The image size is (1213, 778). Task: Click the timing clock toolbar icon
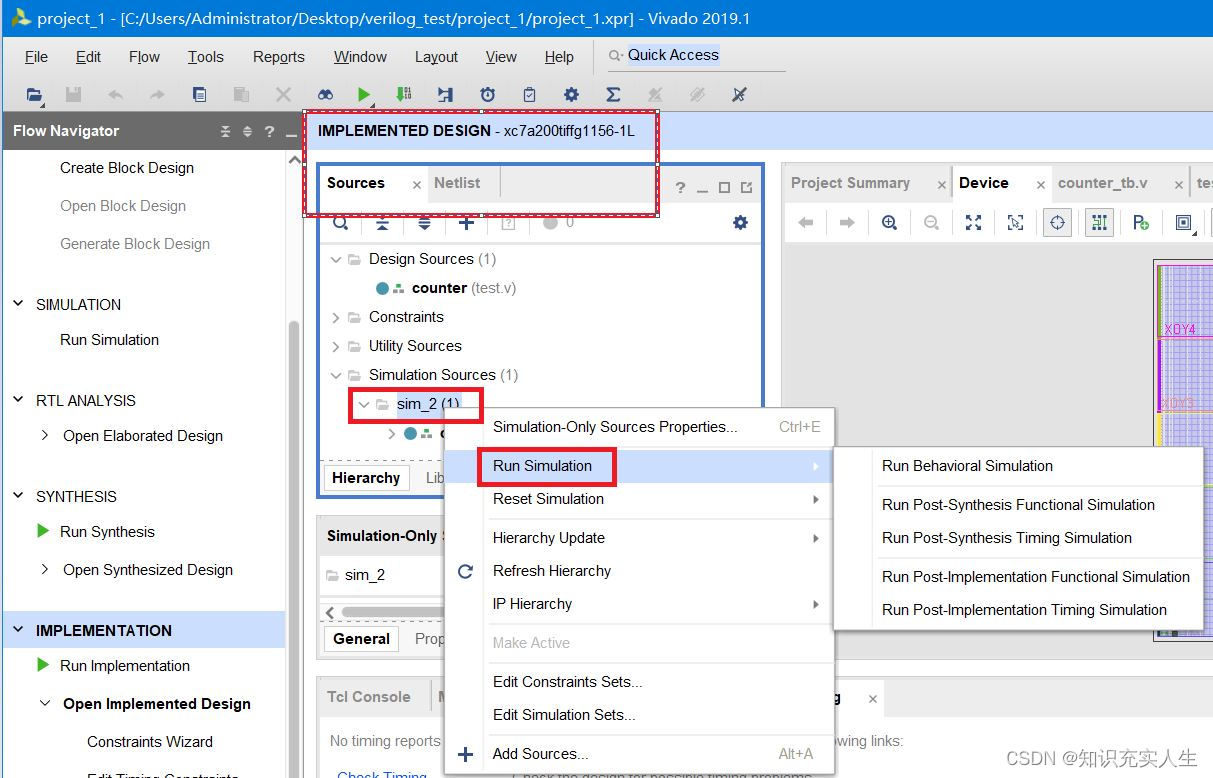coord(487,95)
